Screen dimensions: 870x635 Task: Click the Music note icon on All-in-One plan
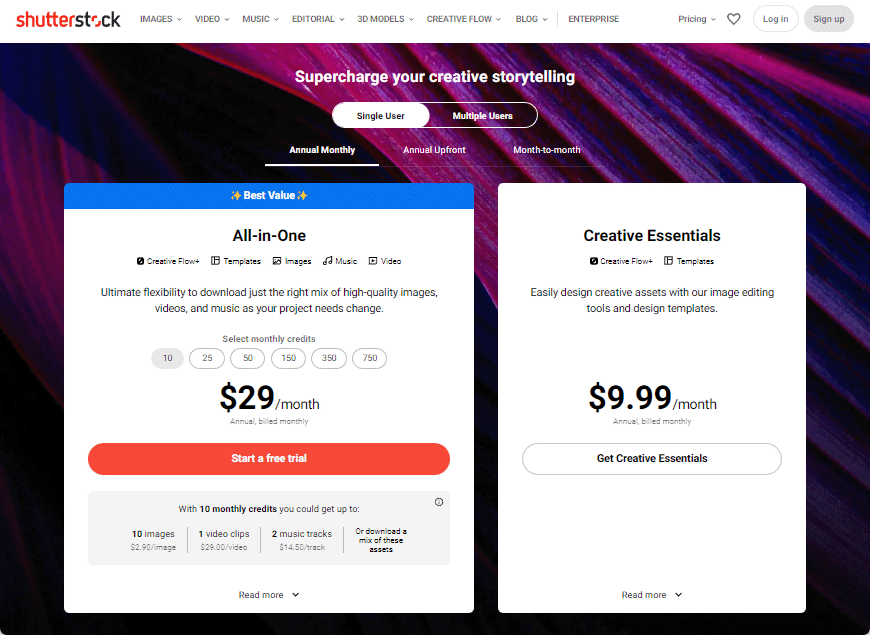coord(326,261)
